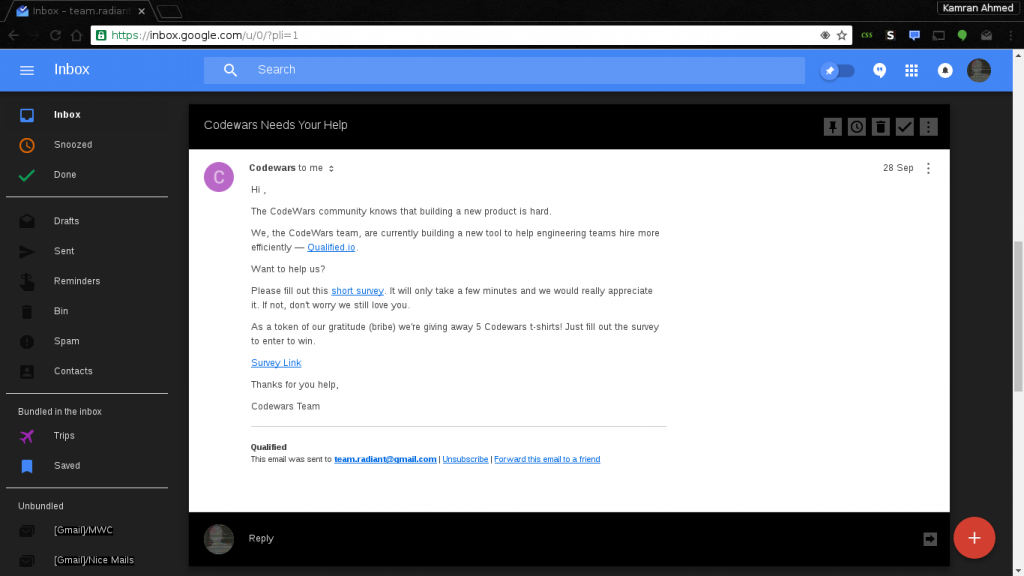Click the Kamran Ahmed profile button

(978, 8)
